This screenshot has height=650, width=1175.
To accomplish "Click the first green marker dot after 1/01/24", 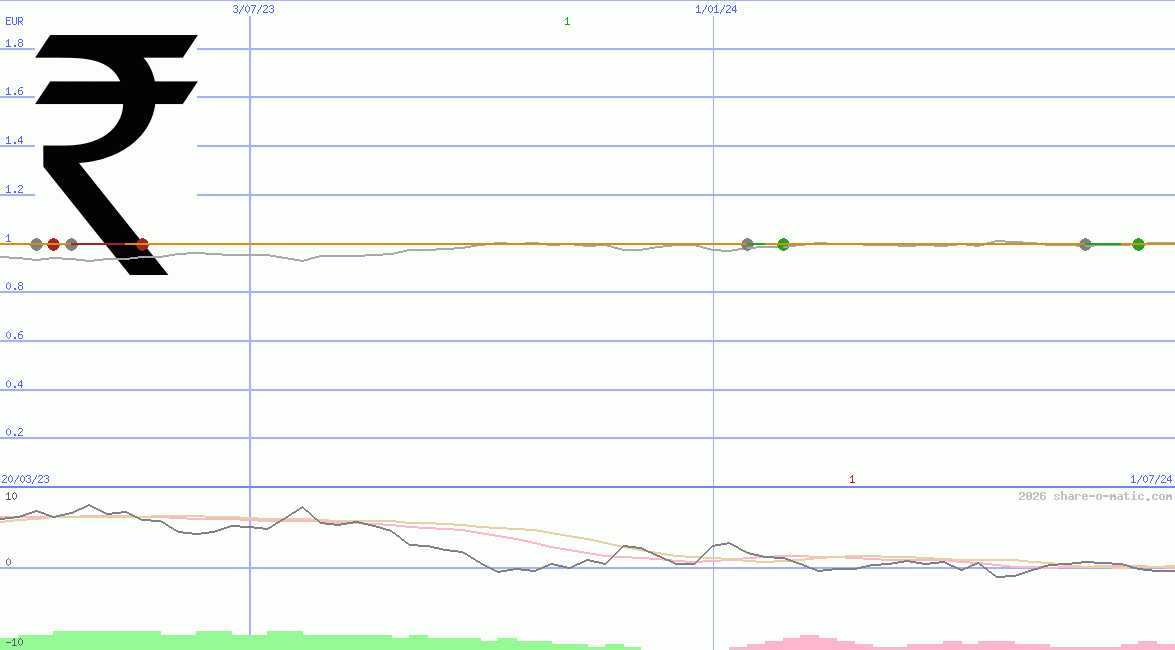I will point(783,244).
